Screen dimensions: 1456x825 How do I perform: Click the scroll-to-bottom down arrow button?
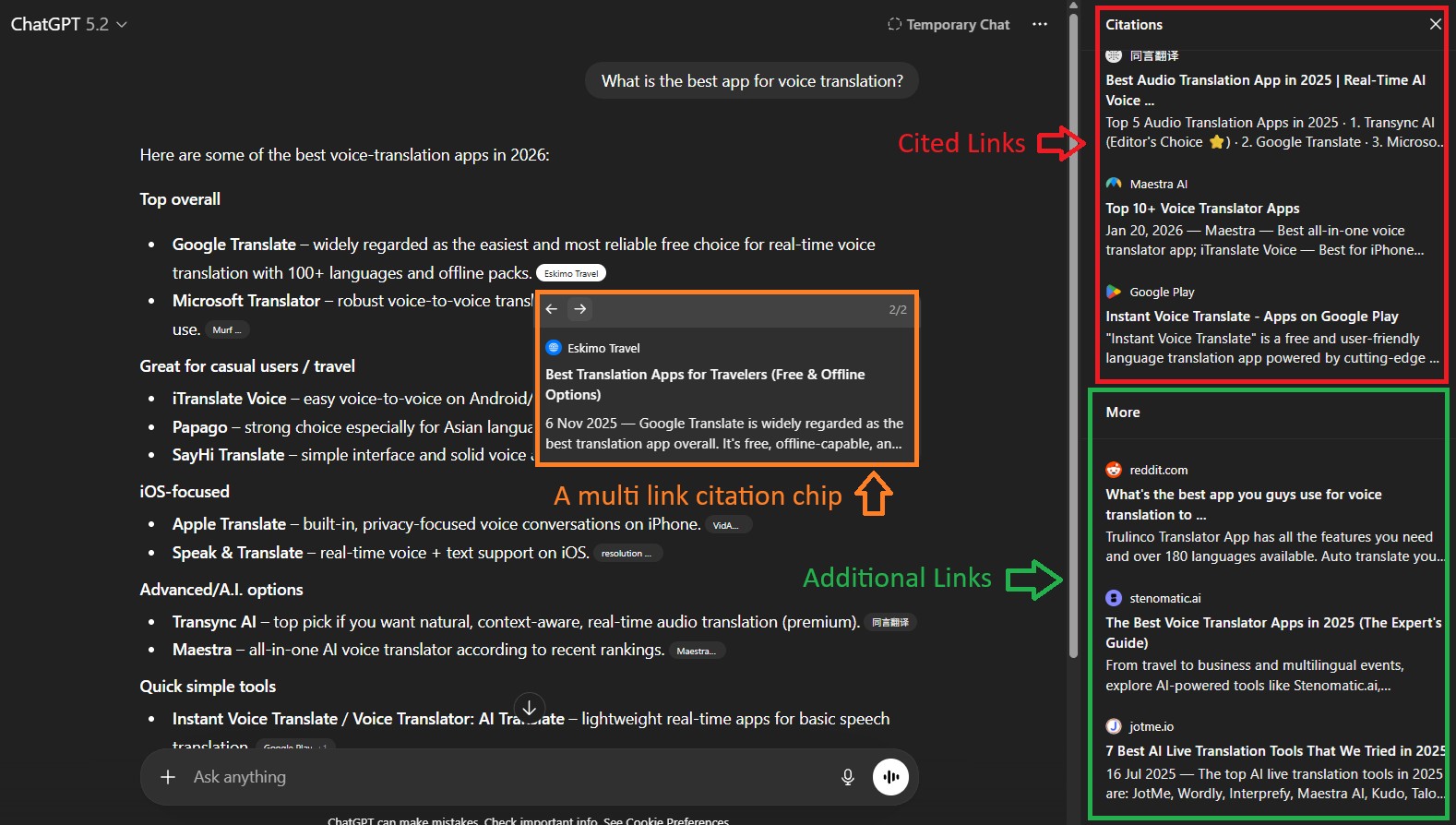530,708
